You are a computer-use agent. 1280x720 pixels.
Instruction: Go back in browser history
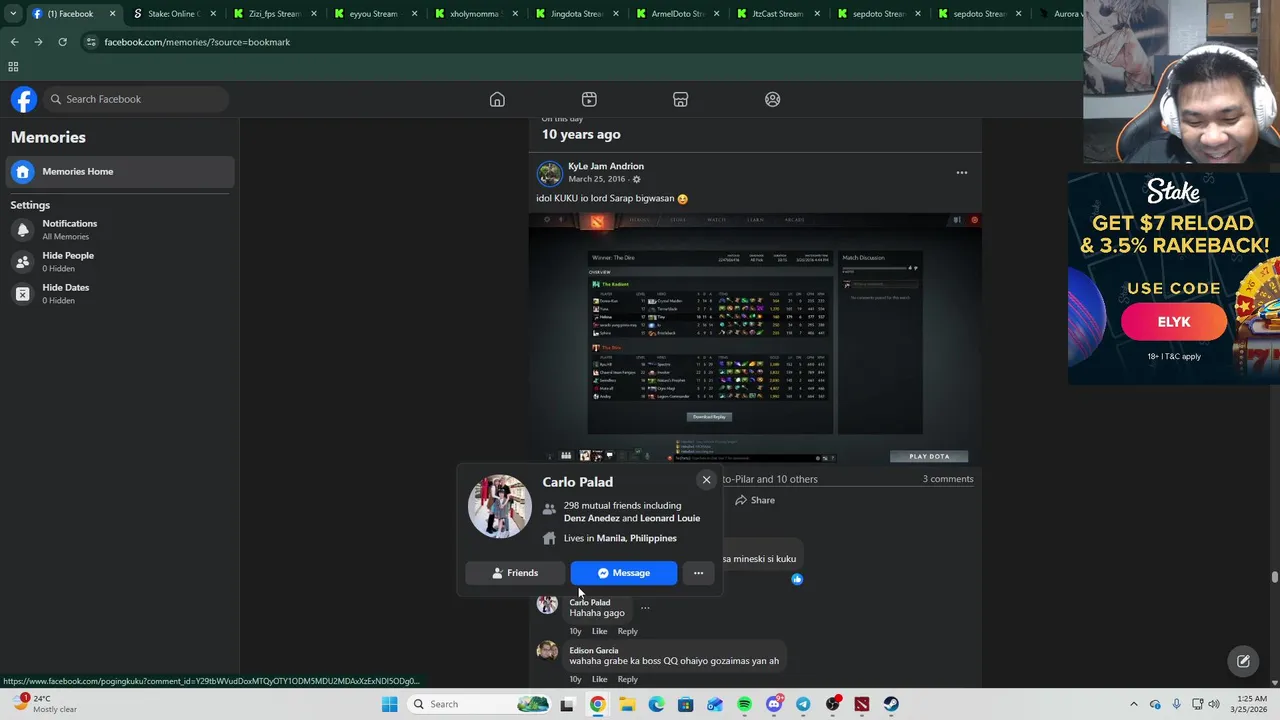click(14, 42)
